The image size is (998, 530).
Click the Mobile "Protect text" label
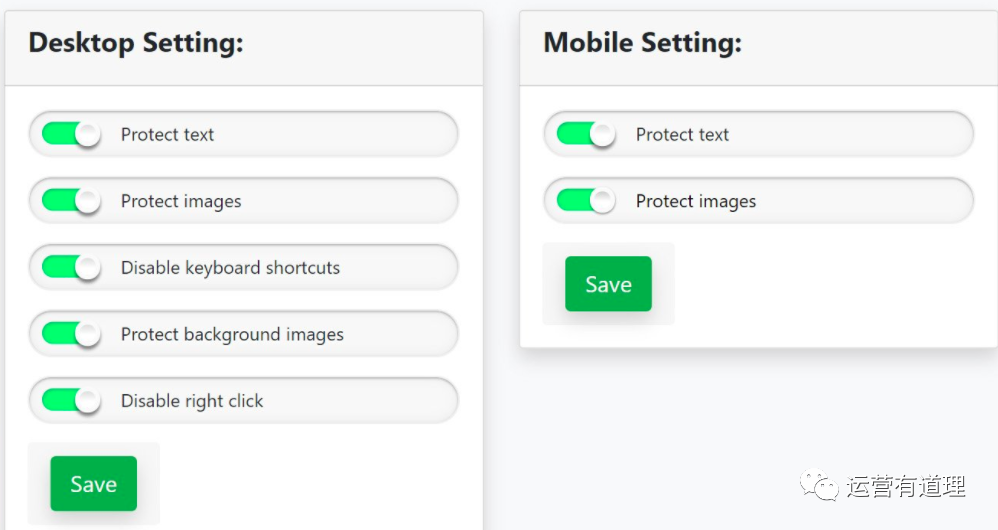coord(682,135)
